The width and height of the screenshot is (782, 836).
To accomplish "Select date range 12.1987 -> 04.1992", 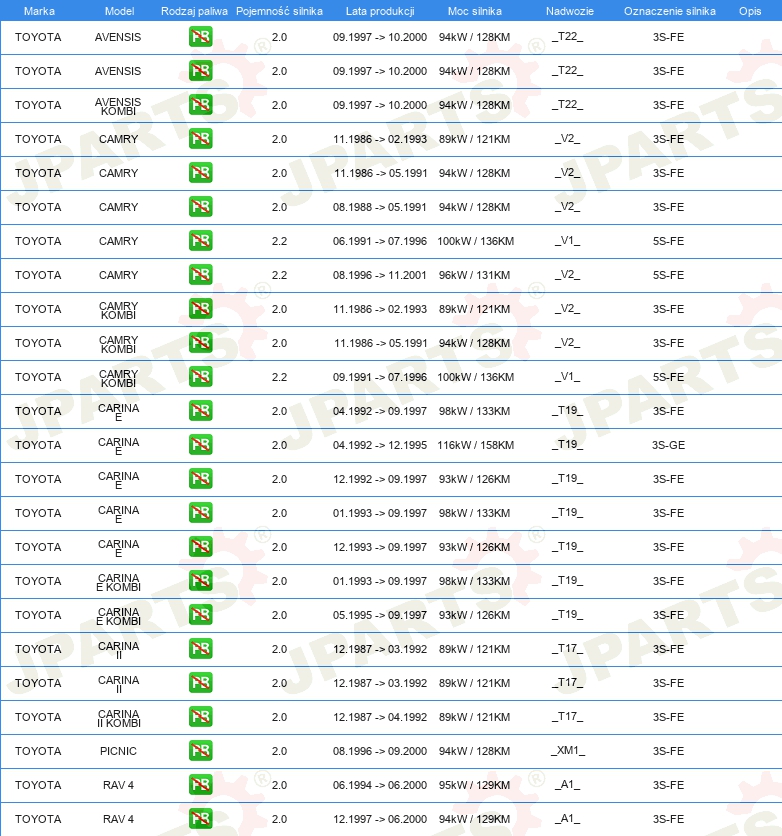I will click(380, 717).
